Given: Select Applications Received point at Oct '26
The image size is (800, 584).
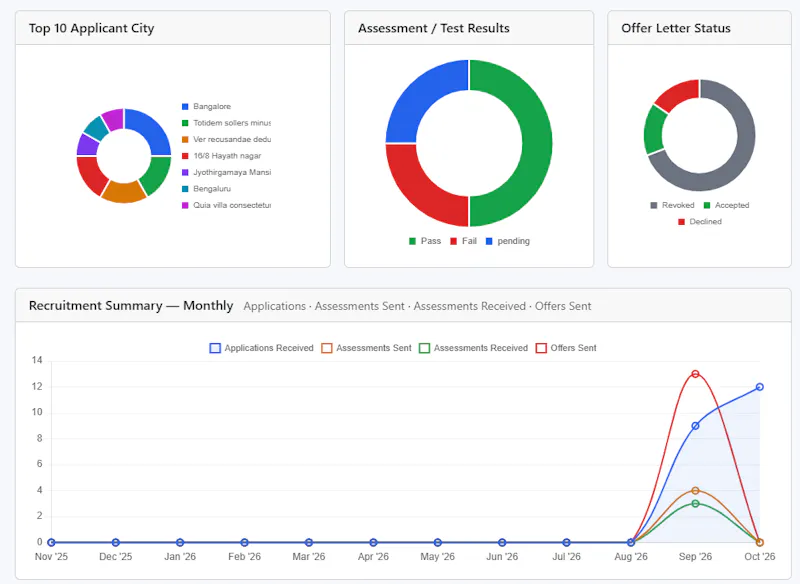Looking at the screenshot, I should [x=760, y=387].
